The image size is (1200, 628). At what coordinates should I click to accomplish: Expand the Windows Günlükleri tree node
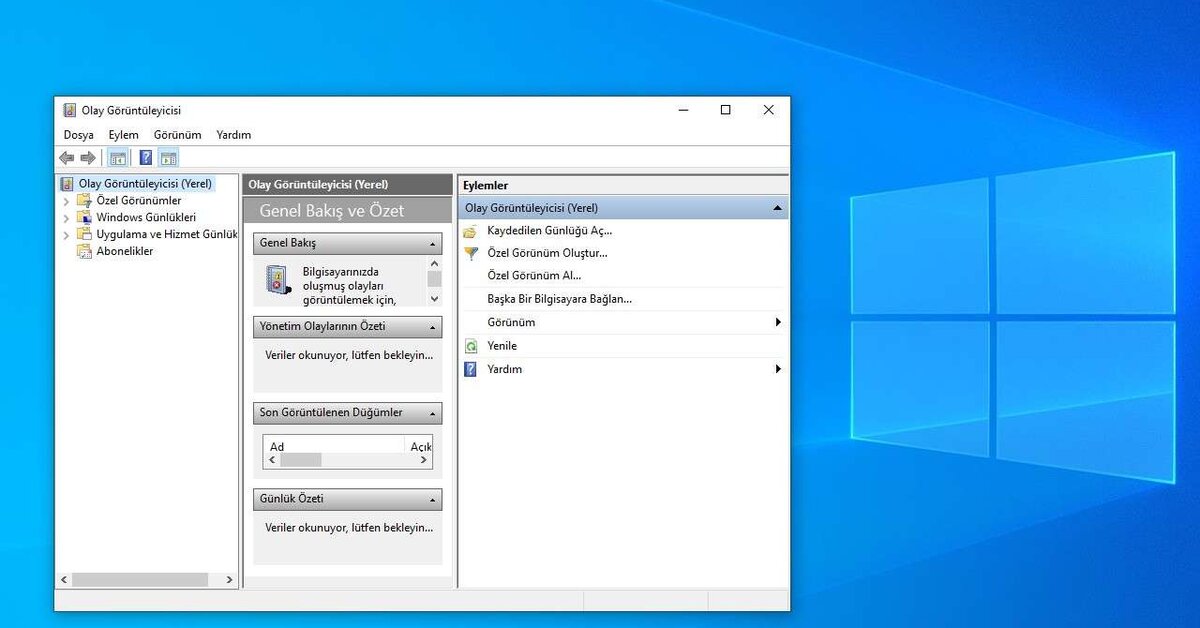click(x=67, y=218)
